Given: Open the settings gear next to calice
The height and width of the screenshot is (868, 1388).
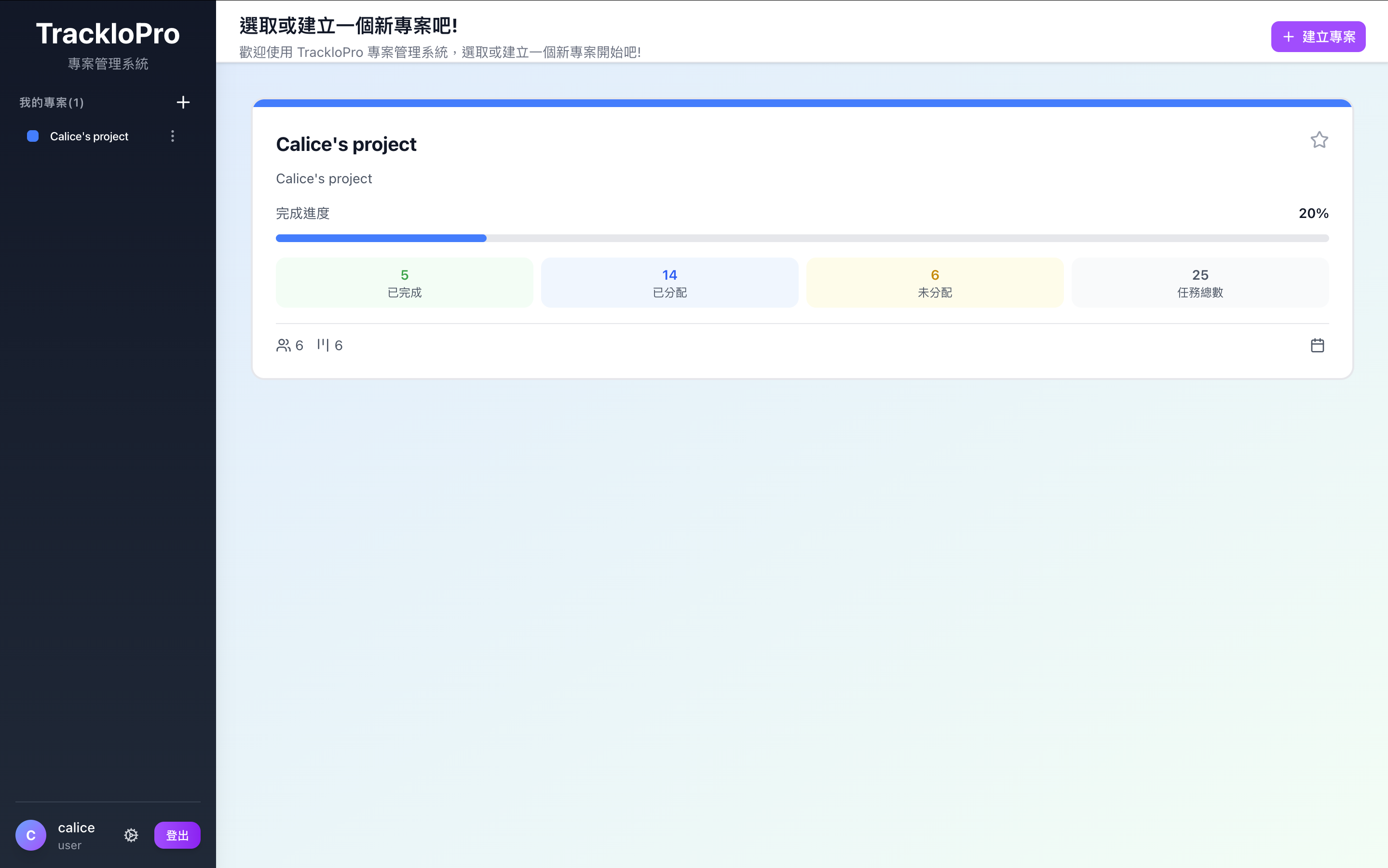Looking at the screenshot, I should pos(131,835).
